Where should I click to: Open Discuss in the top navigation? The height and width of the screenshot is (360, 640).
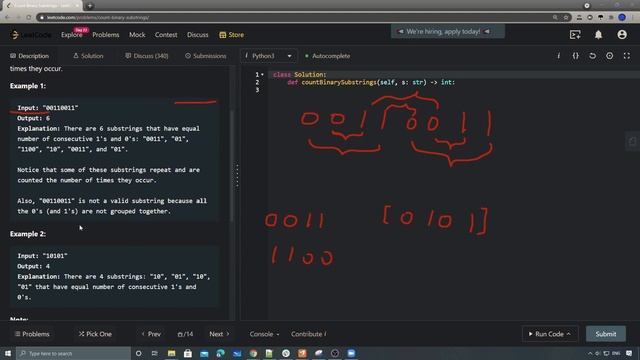(198, 35)
